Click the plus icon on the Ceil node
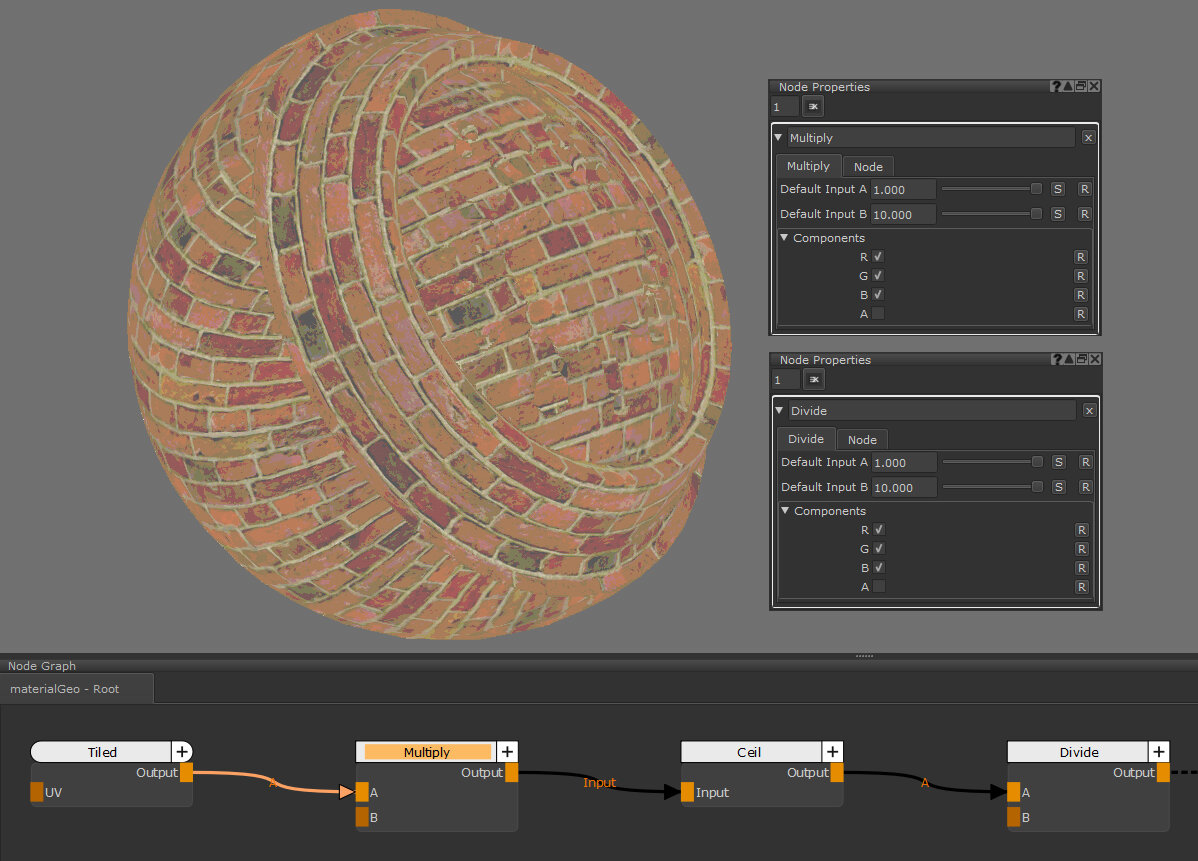Viewport: 1198px width, 861px height. [x=832, y=752]
